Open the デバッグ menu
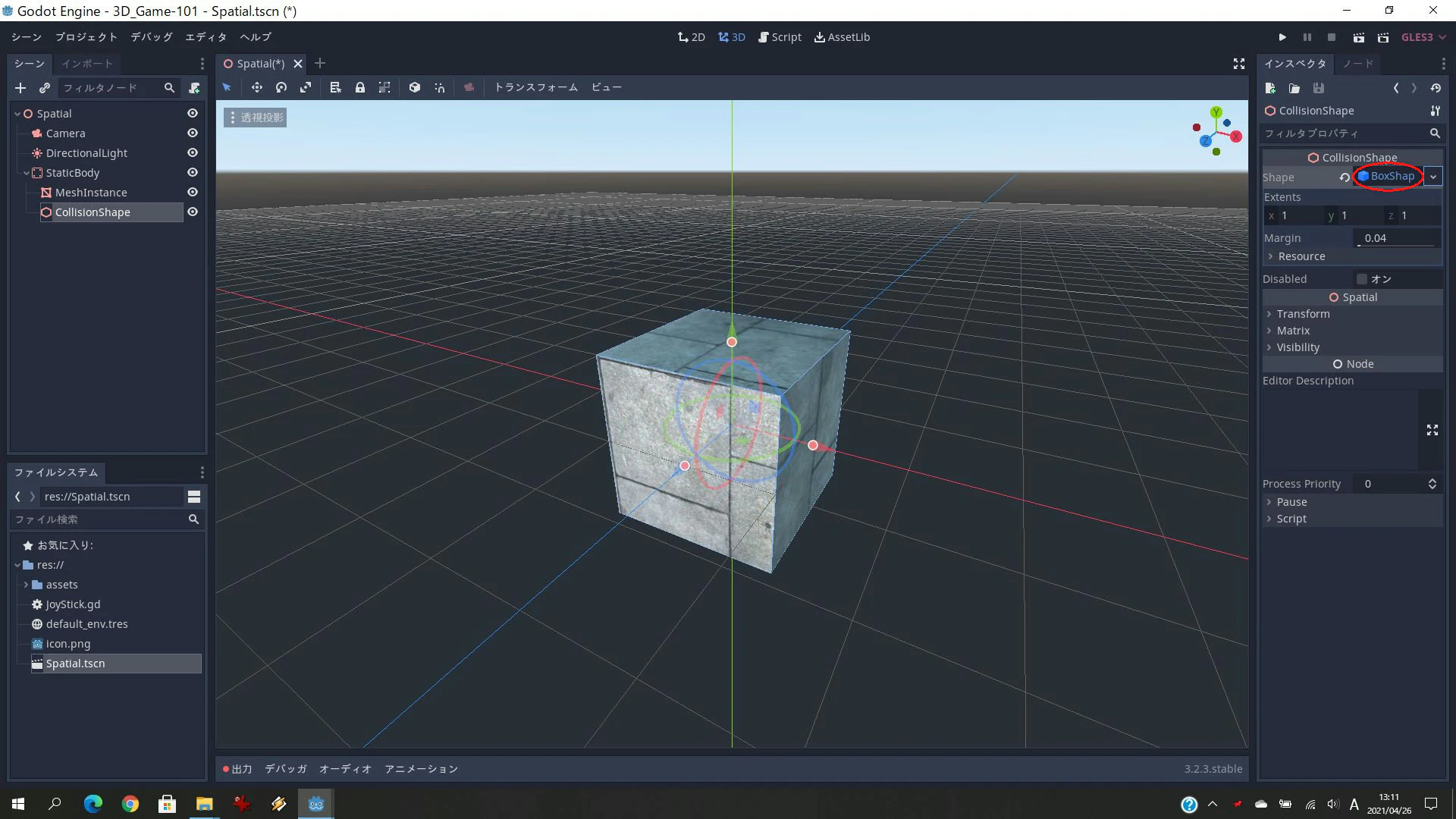Viewport: 1456px width, 819px height. click(151, 37)
